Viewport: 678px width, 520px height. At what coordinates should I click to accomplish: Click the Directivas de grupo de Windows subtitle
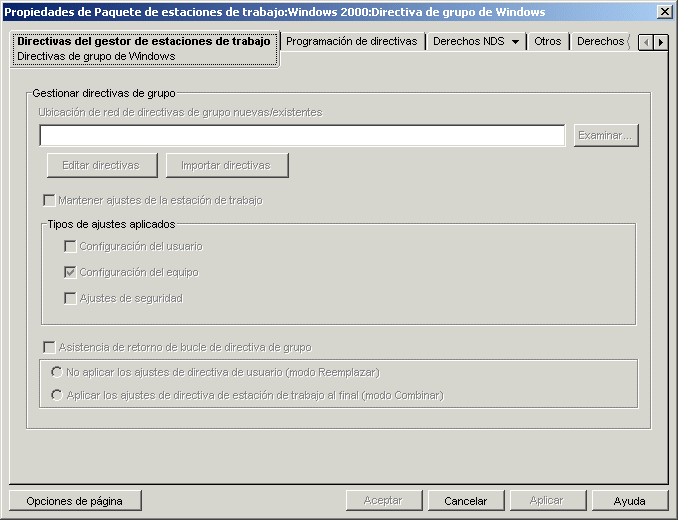[96, 56]
